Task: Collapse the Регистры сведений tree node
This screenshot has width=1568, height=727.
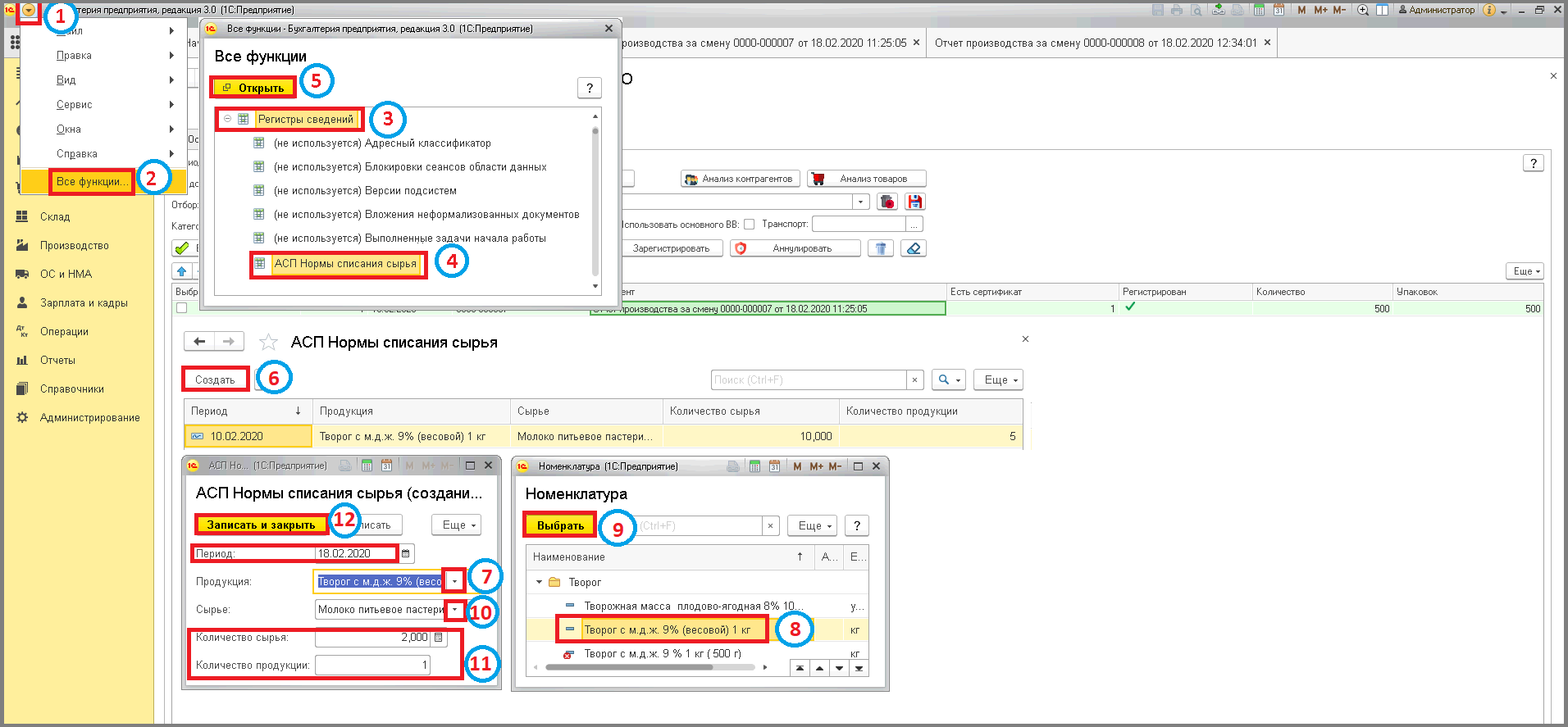Action: tap(228, 119)
